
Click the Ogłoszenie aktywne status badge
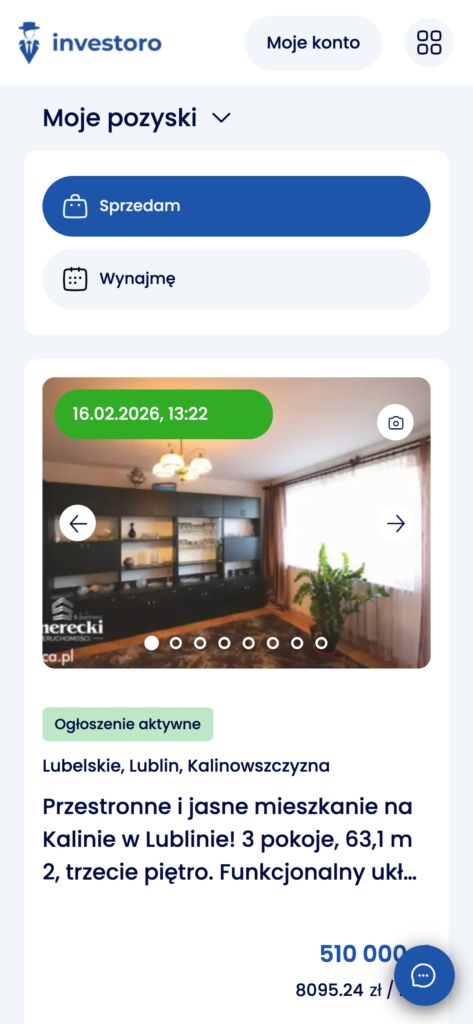[x=128, y=724]
